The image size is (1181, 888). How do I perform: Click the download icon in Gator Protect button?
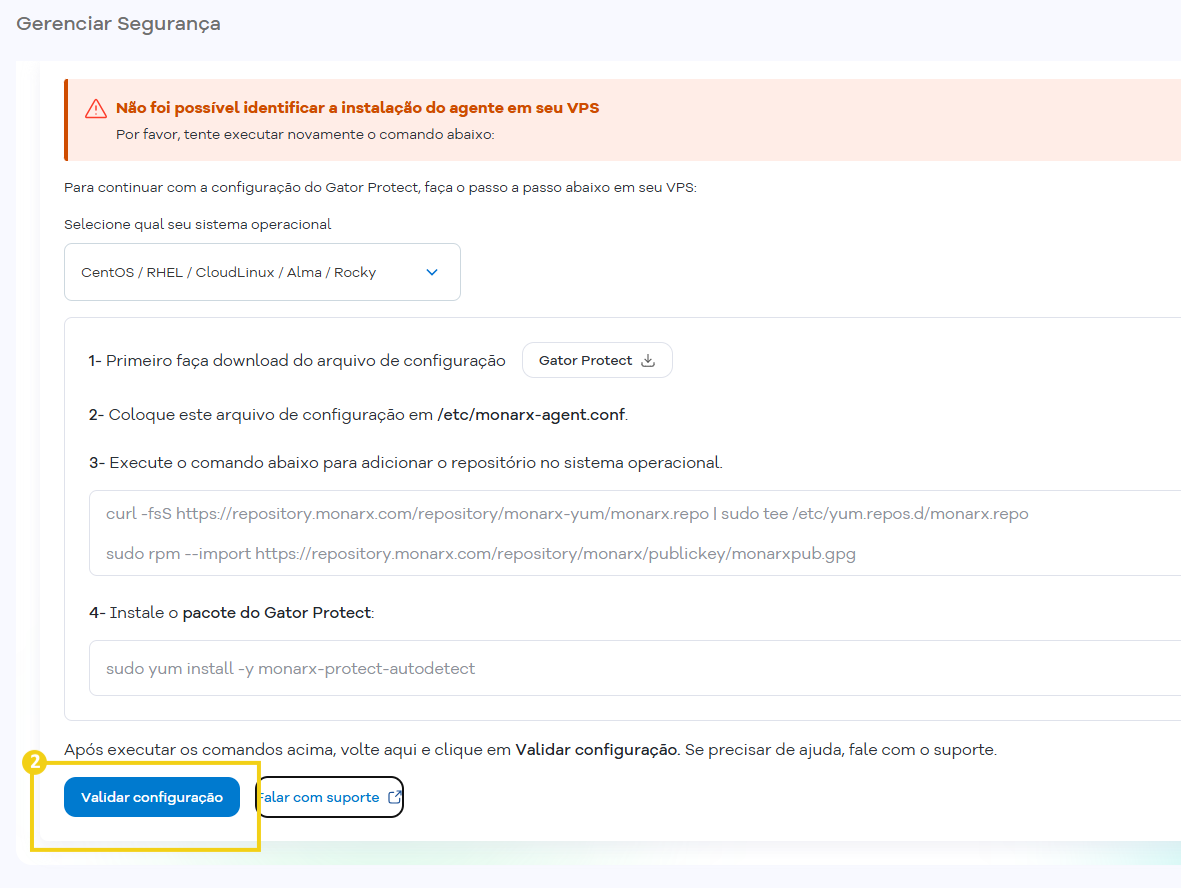click(648, 361)
